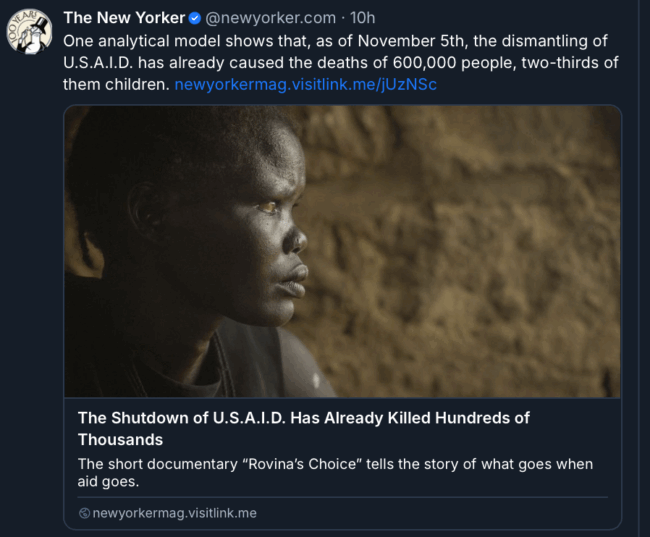This screenshot has height=537, width=650.
Task: Click the blue verified checkmark badge
Action: point(195,18)
